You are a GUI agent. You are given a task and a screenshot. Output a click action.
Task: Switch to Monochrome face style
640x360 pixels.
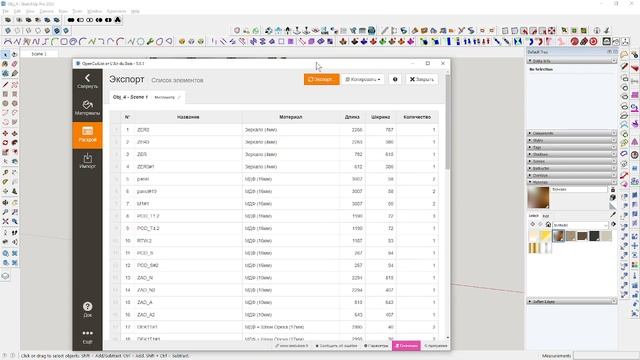pyautogui.click(x=66, y=31)
